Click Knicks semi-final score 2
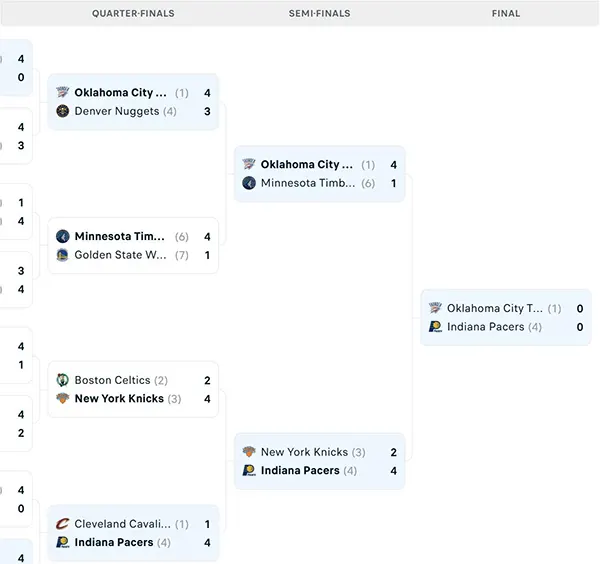The image size is (600, 564). tap(393, 452)
